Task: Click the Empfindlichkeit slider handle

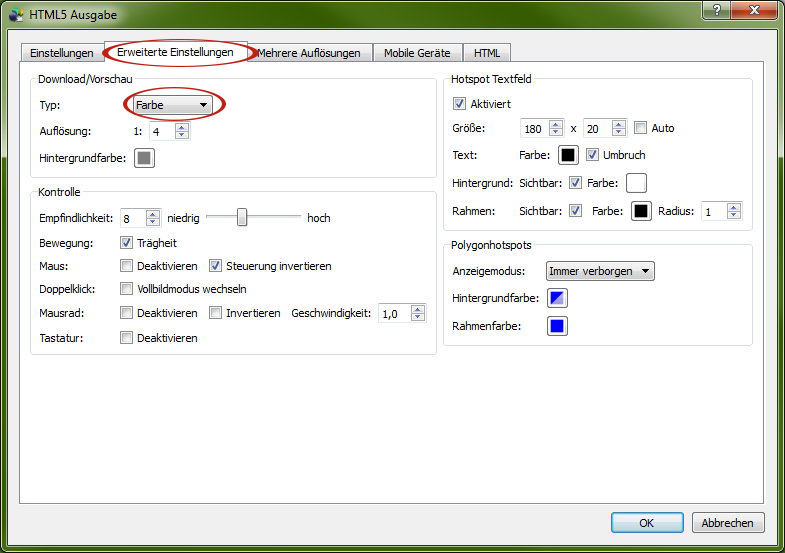Action: point(242,217)
